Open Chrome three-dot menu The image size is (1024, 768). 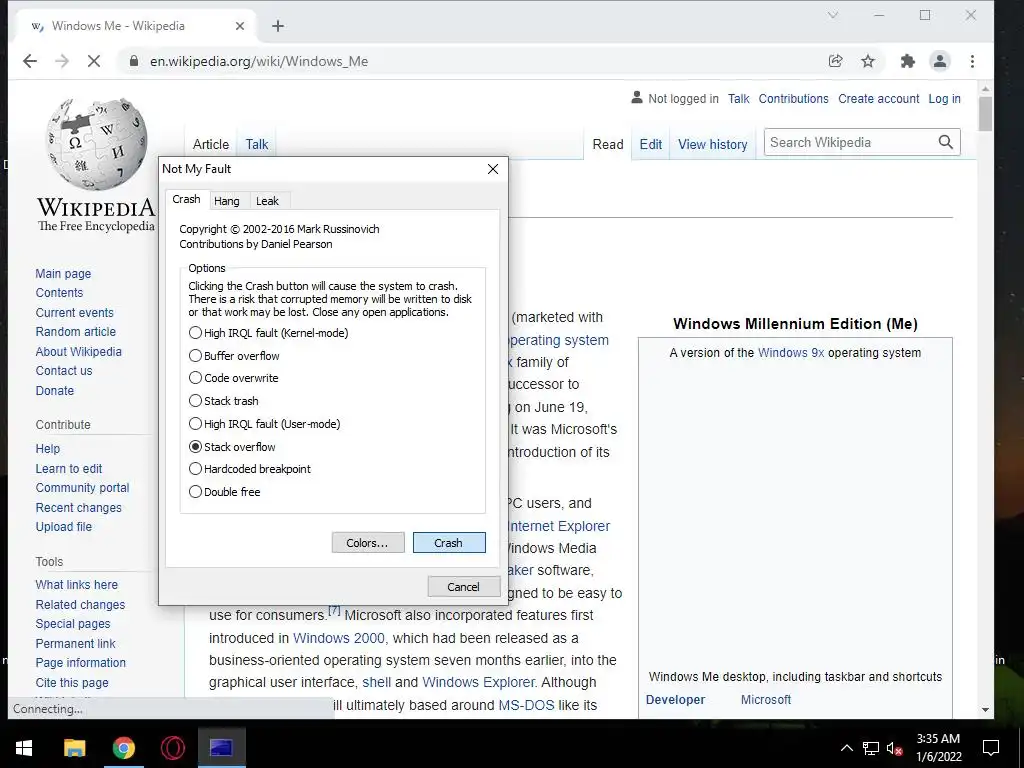[972, 61]
